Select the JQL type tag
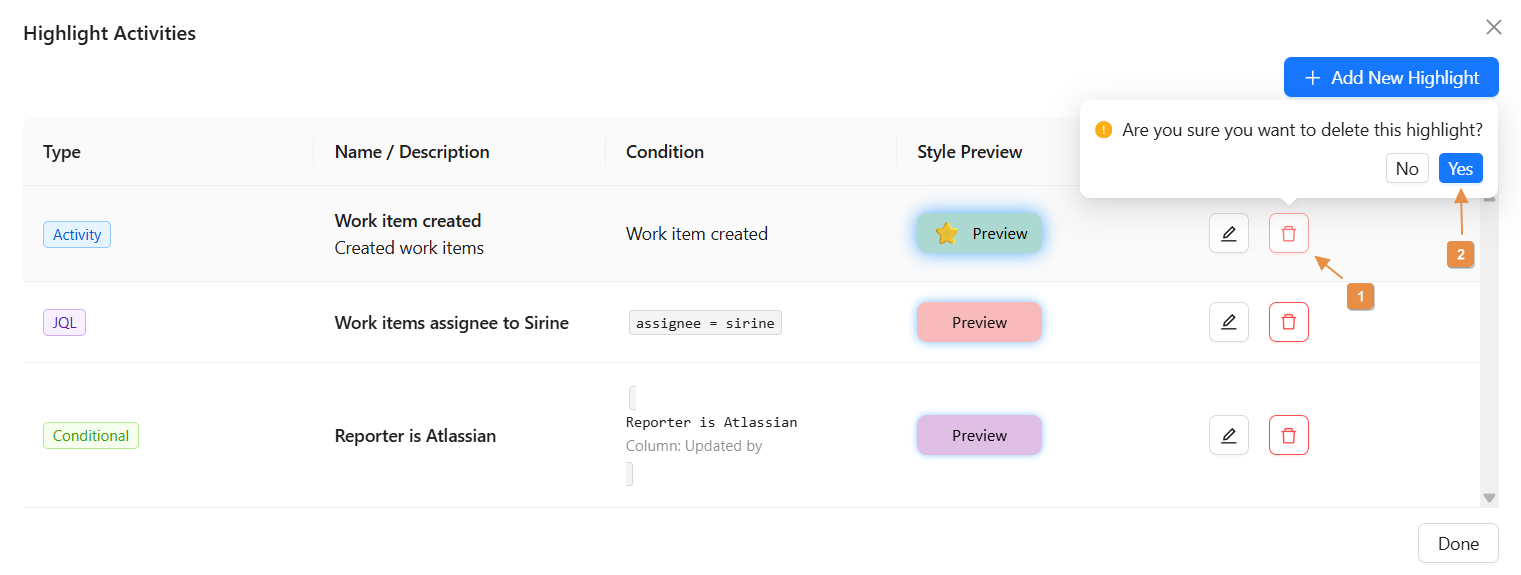This screenshot has height=575, width=1521. coord(64,323)
